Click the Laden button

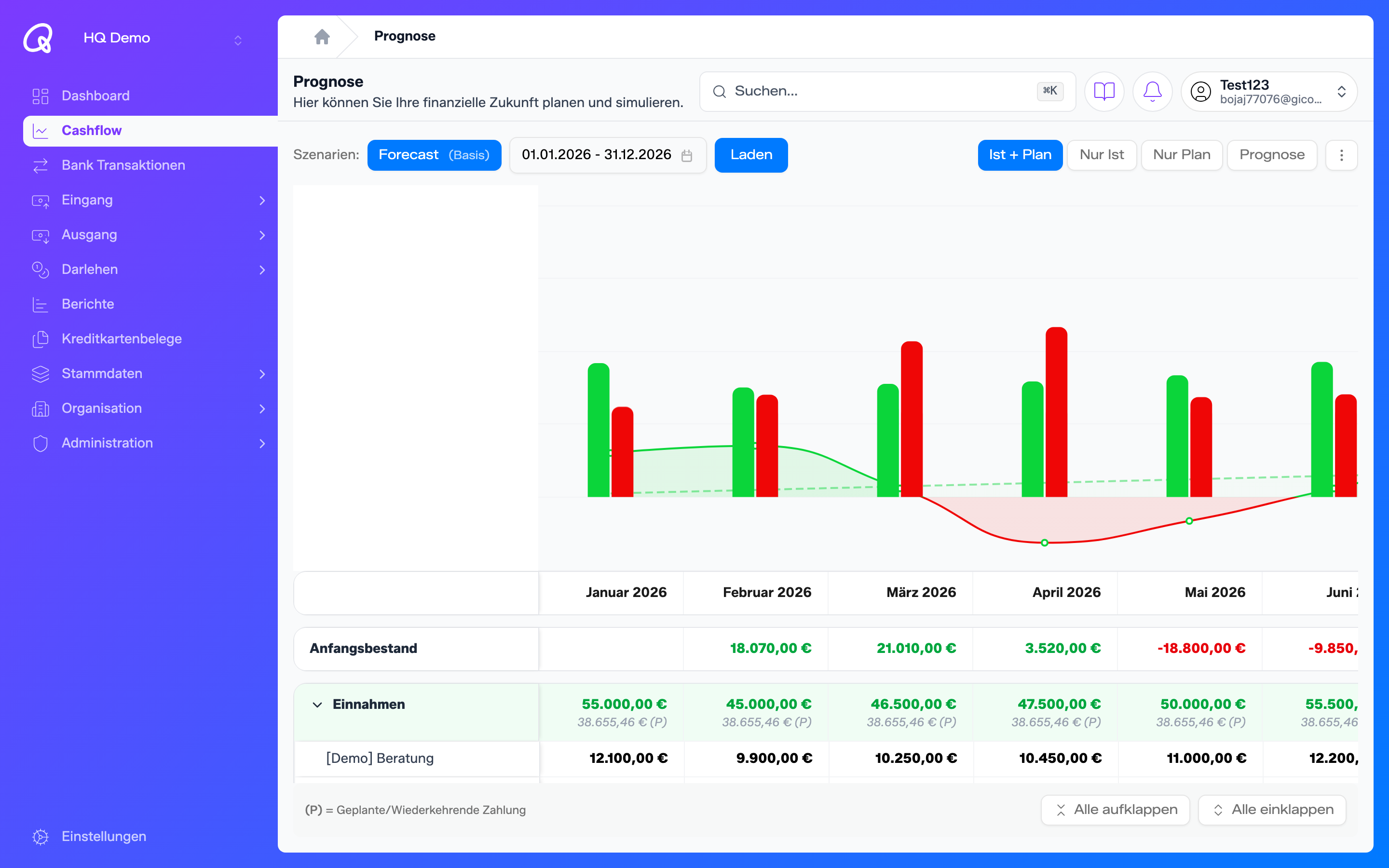(x=751, y=155)
